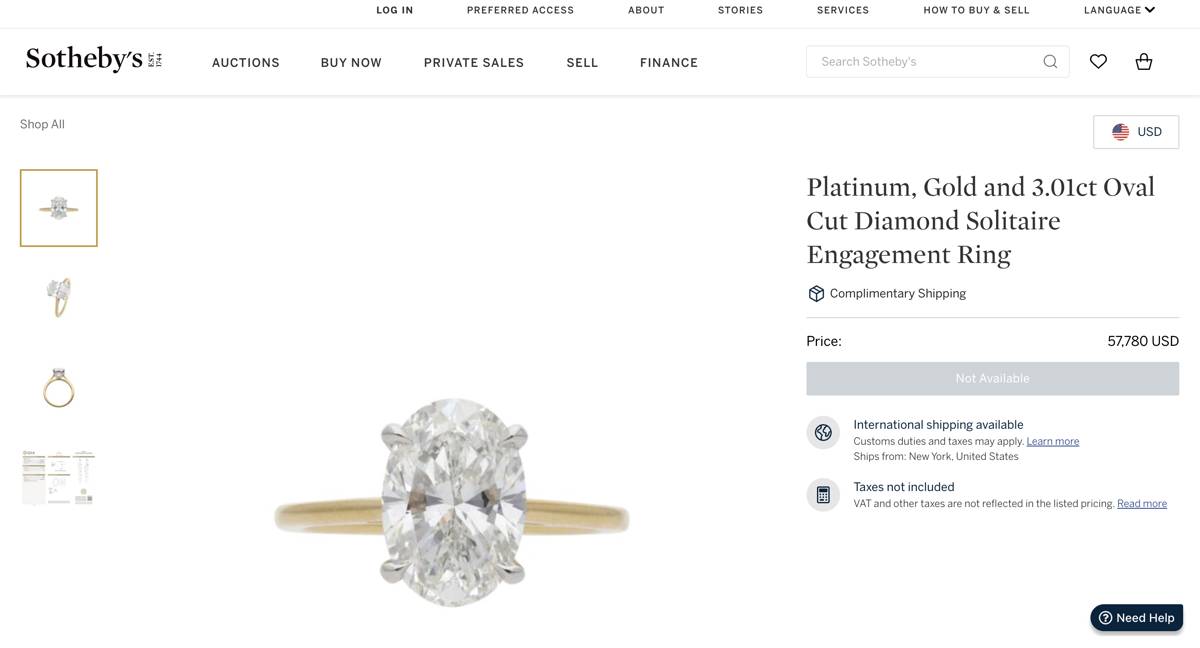
Task: Click the Log In link
Action: [x=394, y=10]
